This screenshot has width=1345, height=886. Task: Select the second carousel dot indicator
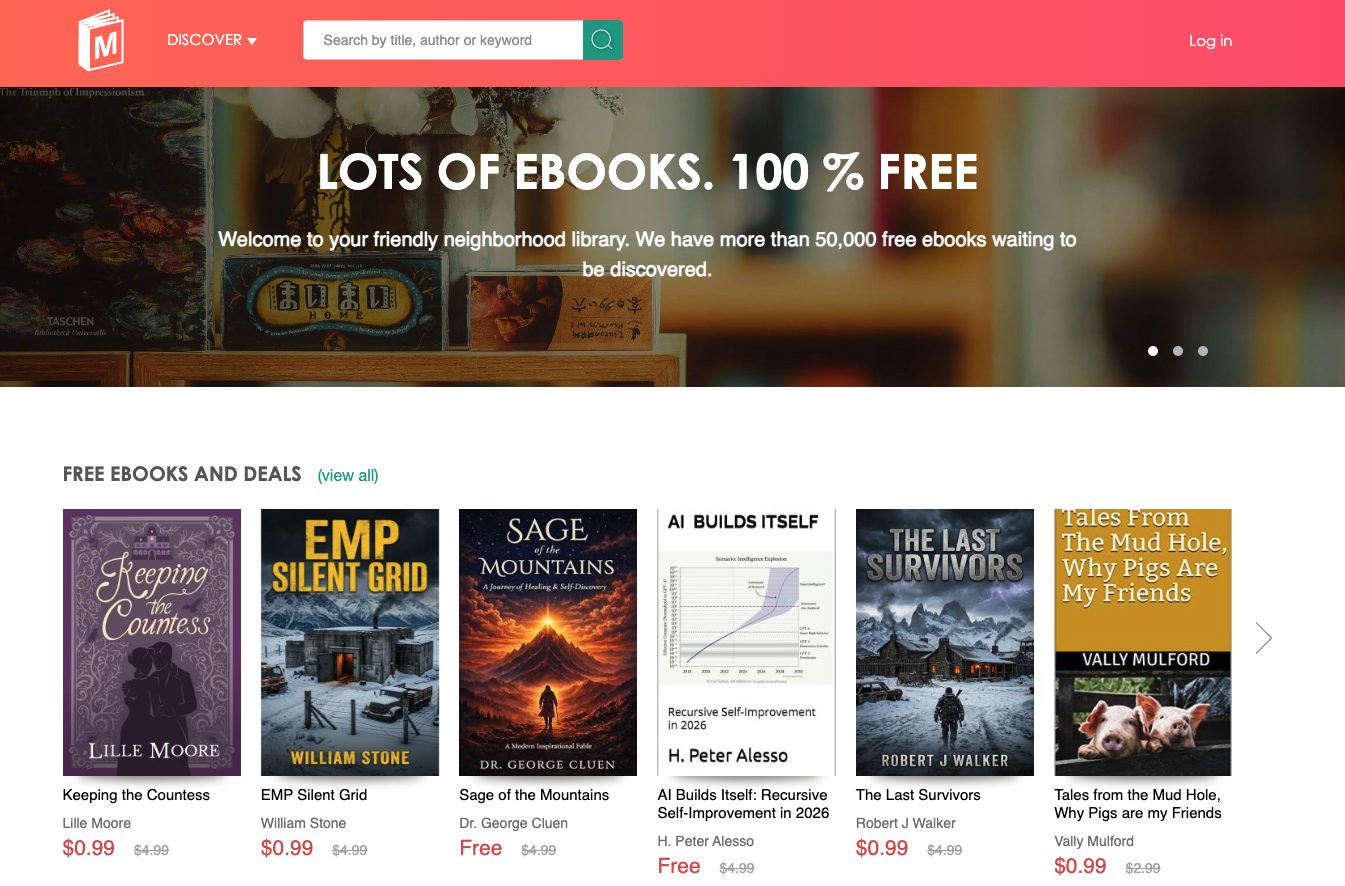click(x=1177, y=351)
